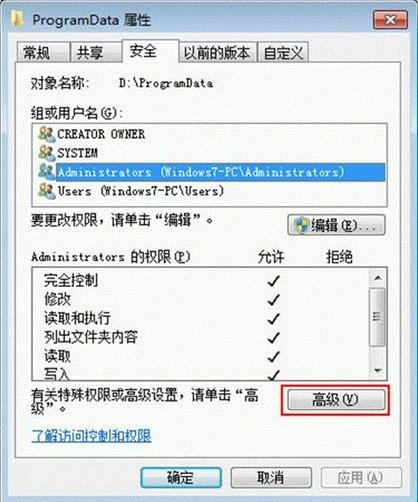The image size is (418, 502).
Task: Click the SYSTEM user group icon
Action: pos(47,153)
